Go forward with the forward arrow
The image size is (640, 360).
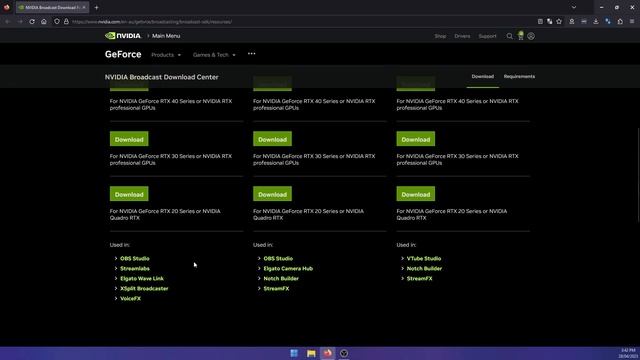[20, 22]
